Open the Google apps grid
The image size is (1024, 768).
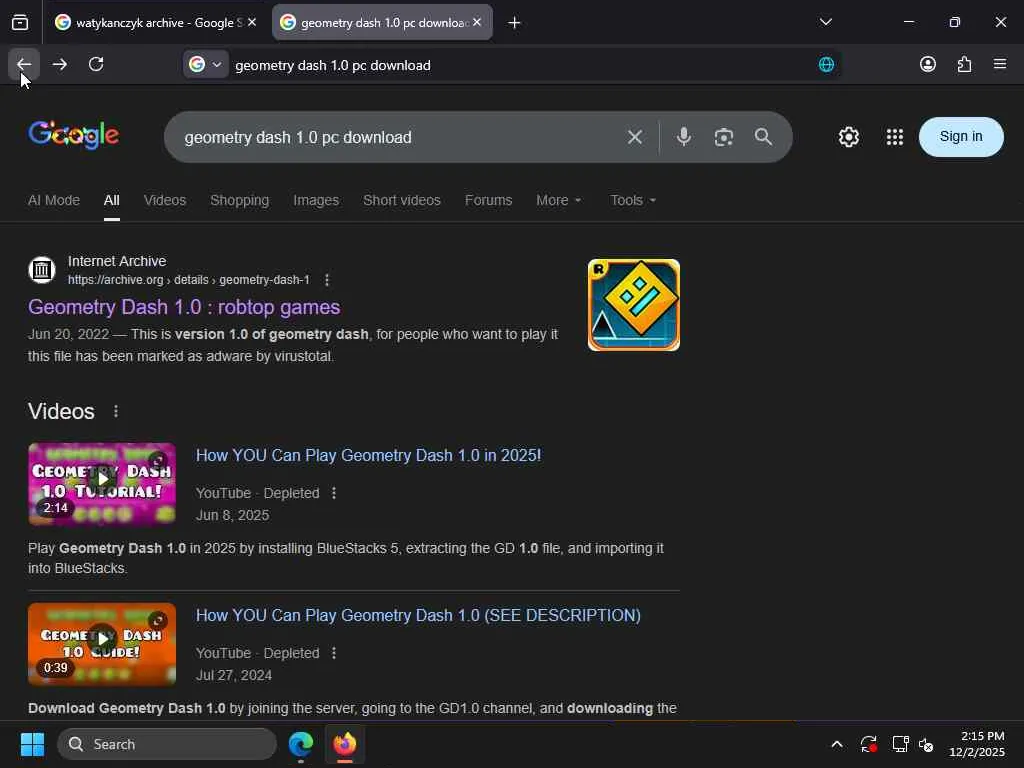click(895, 137)
